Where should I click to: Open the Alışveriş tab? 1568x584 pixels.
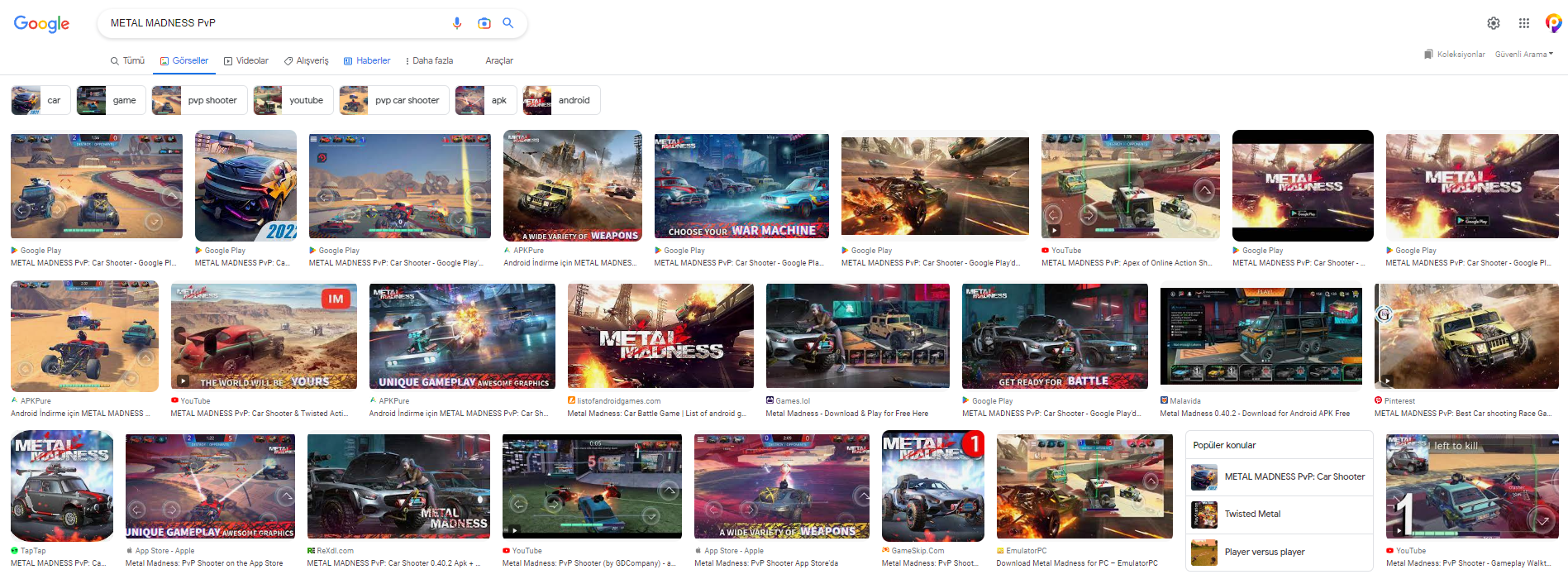click(x=307, y=60)
